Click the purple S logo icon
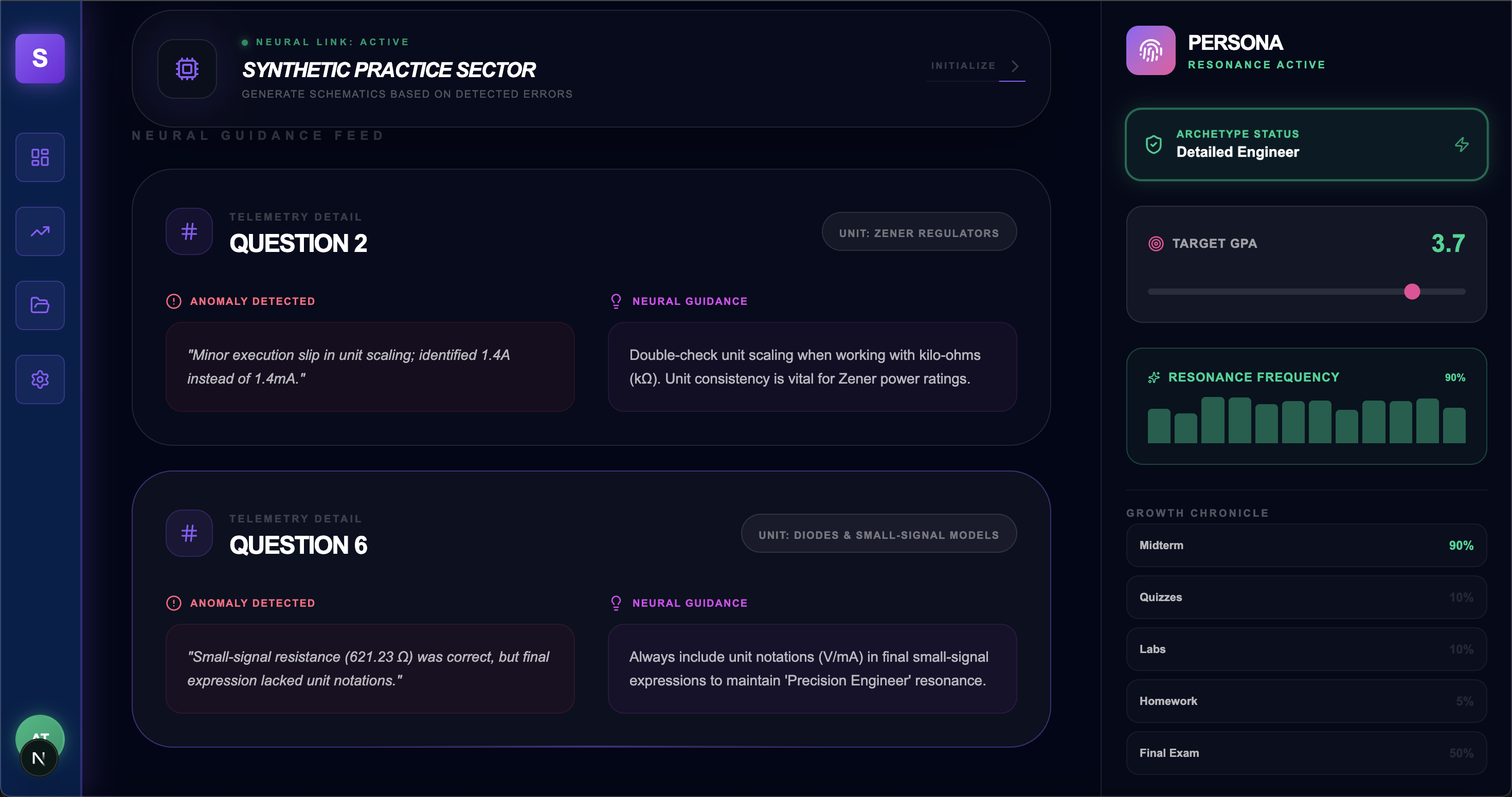1512x797 pixels. click(40, 58)
